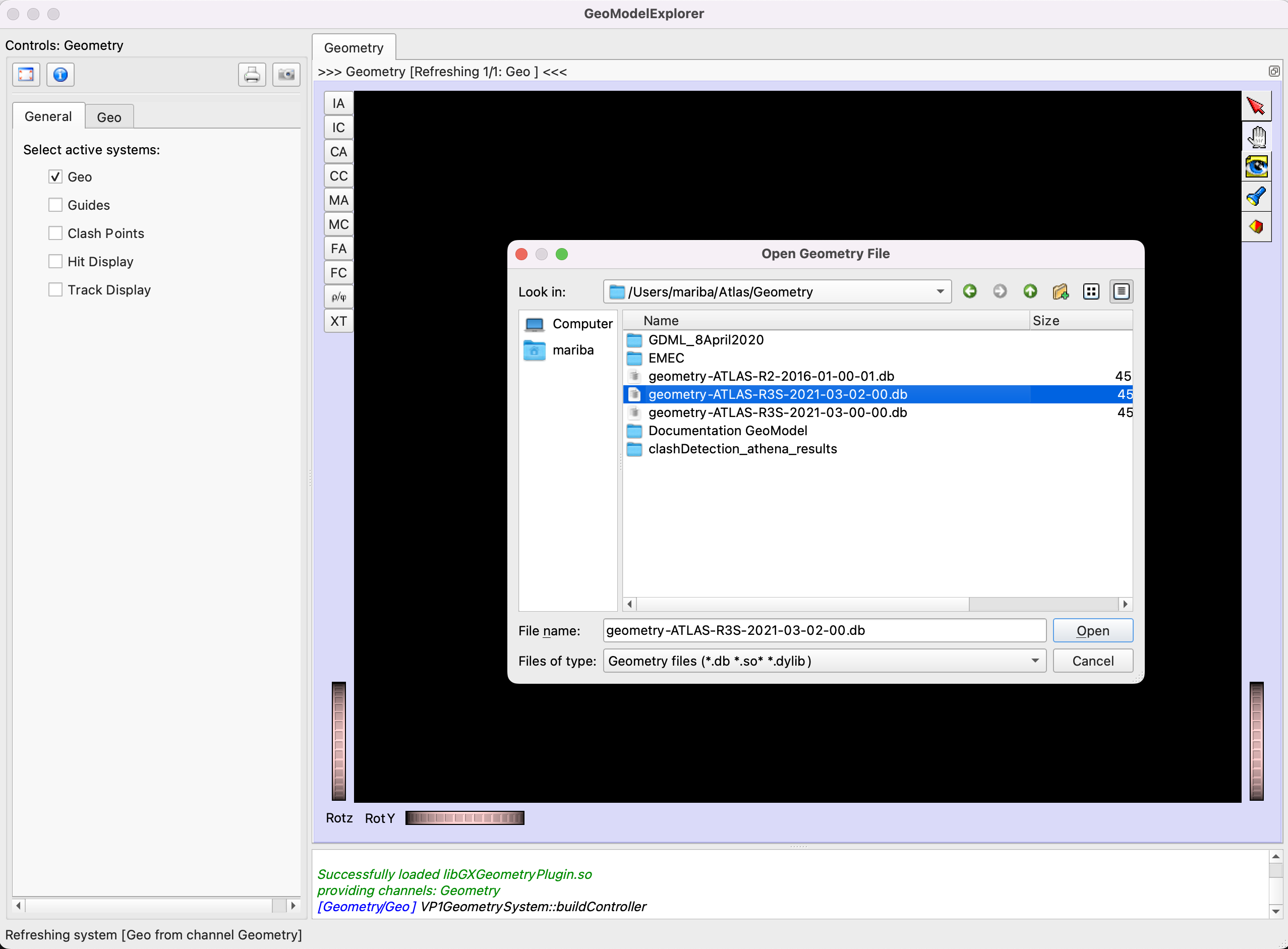
Task: Click in the File name input field
Action: click(825, 630)
